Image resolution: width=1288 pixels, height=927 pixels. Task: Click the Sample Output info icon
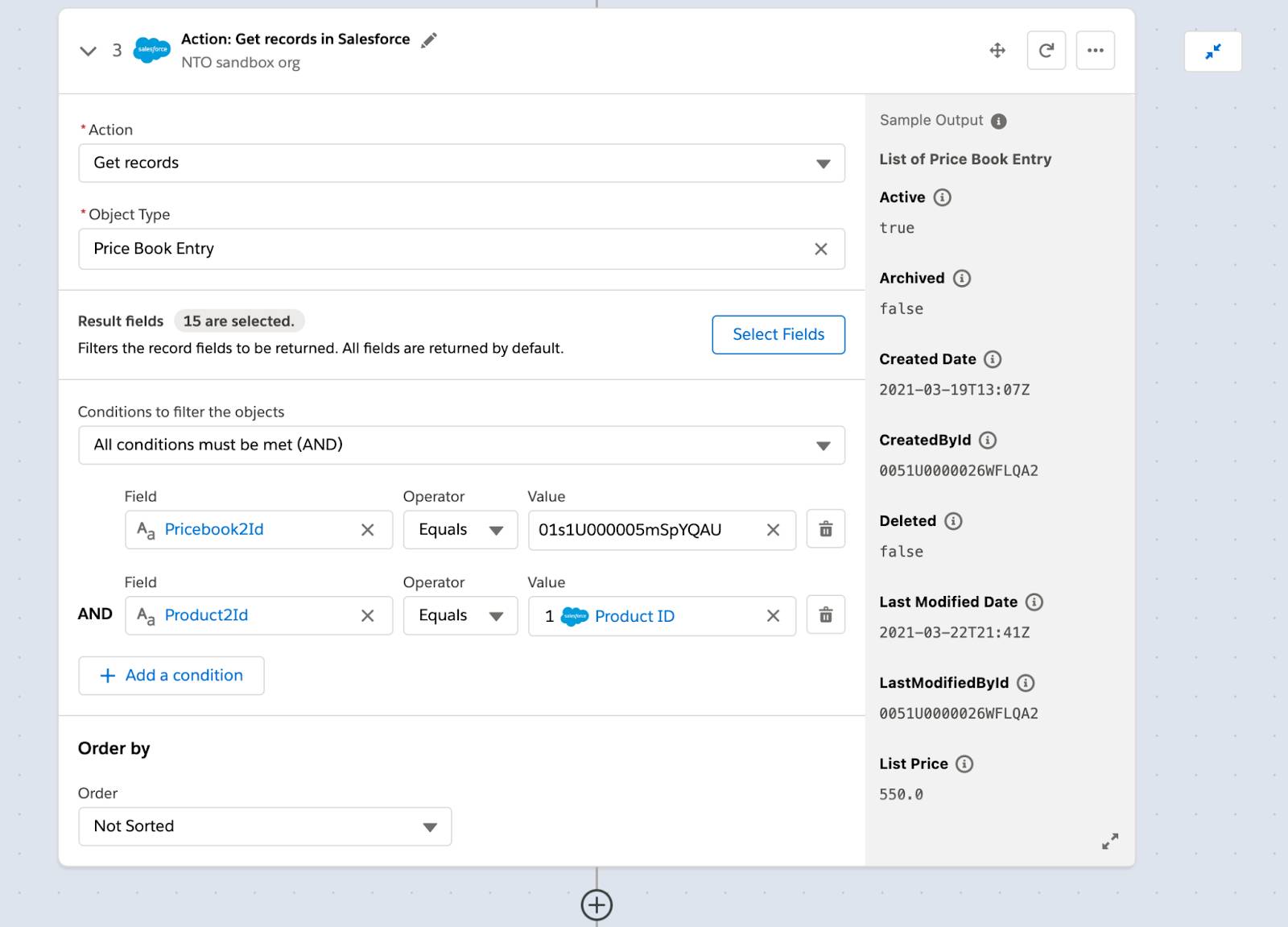point(999,122)
